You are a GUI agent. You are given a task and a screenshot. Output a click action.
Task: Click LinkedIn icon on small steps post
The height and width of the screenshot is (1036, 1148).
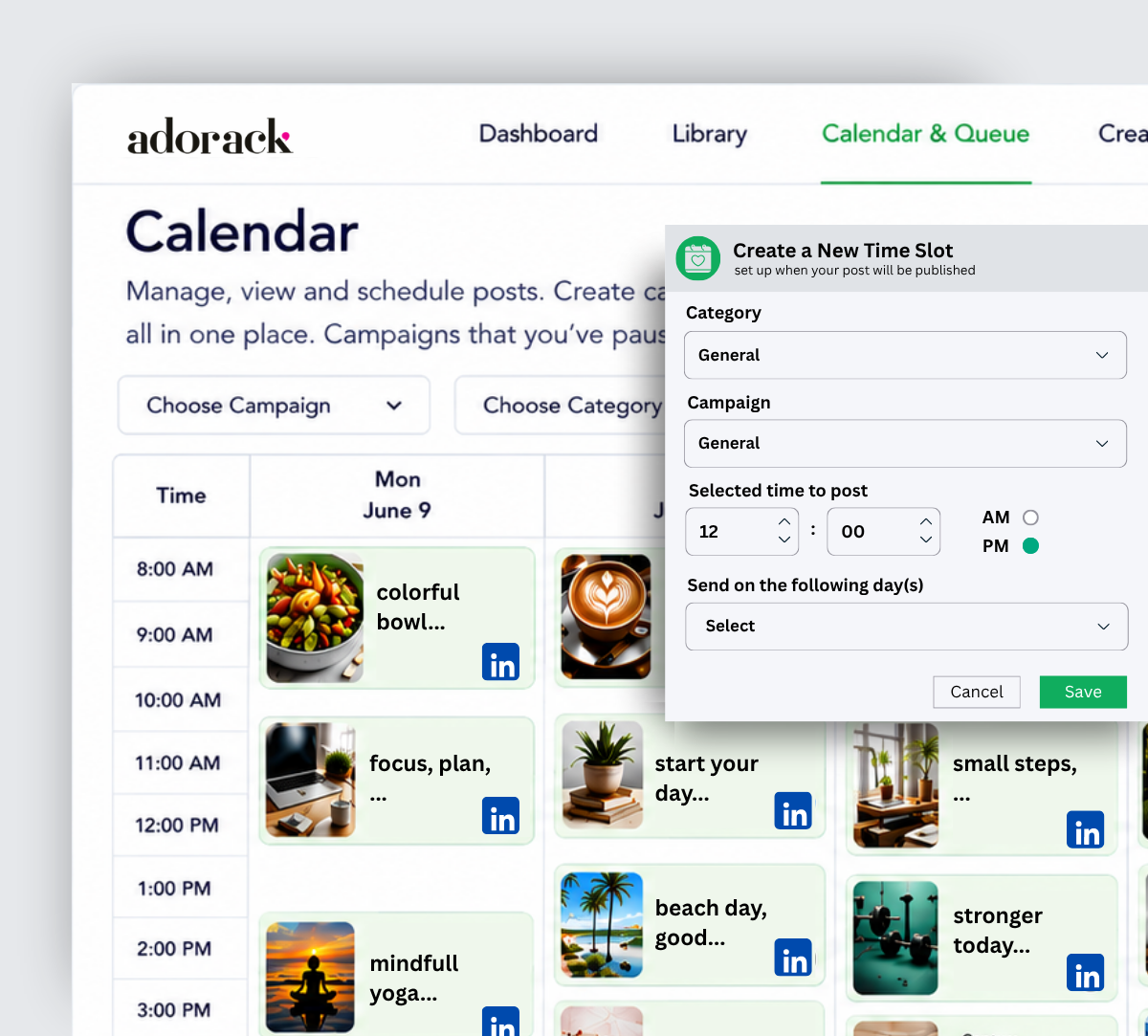coord(1086,830)
